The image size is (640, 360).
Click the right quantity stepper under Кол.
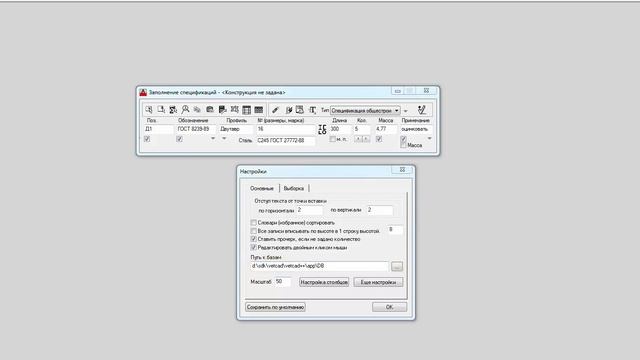(366, 139)
